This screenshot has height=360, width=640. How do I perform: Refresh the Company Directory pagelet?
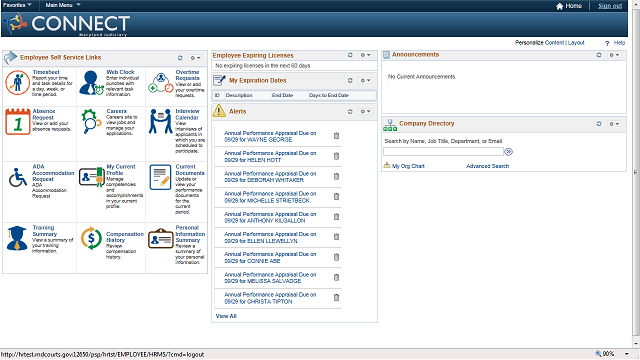coord(599,124)
